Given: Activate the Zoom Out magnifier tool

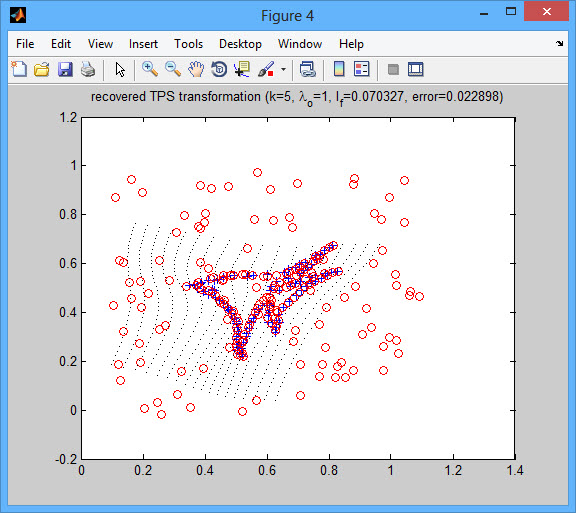Looking at the screenshot, I should click(x=173, y=69).
